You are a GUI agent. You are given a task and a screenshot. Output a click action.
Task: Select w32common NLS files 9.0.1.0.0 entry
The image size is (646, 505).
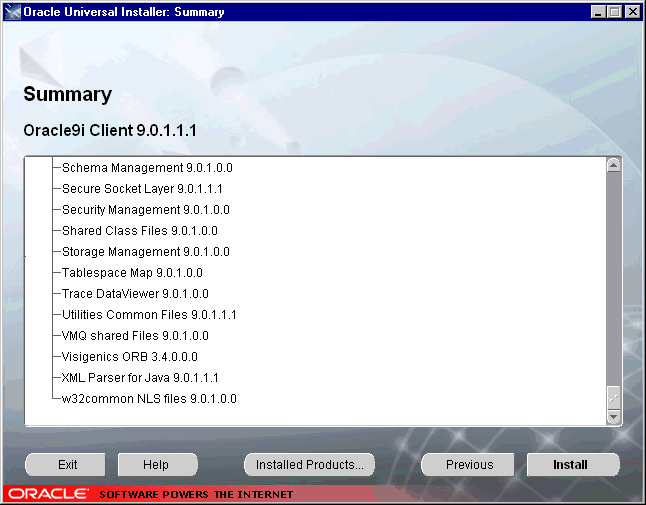click(x=149, y=399)
